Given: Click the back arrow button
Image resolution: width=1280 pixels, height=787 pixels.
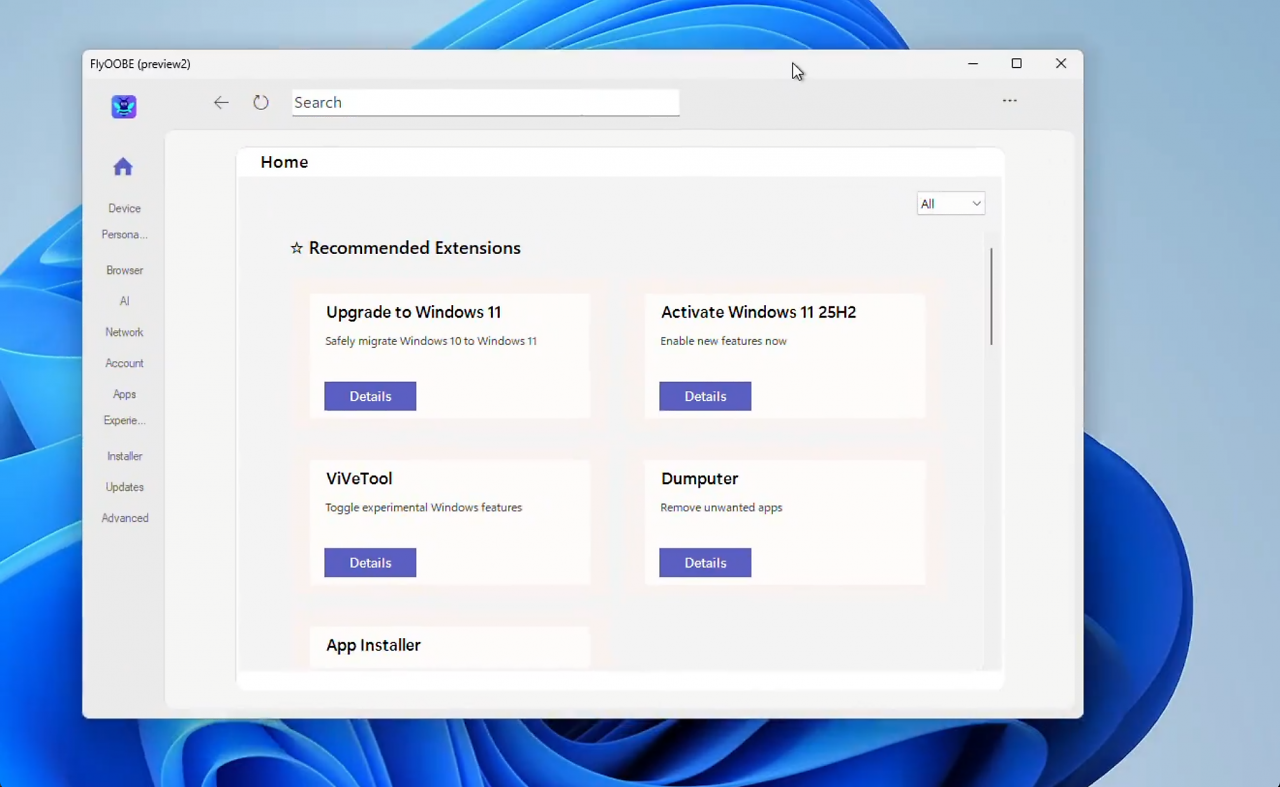Looking at the screenshot, I should [x=221, y=102].
